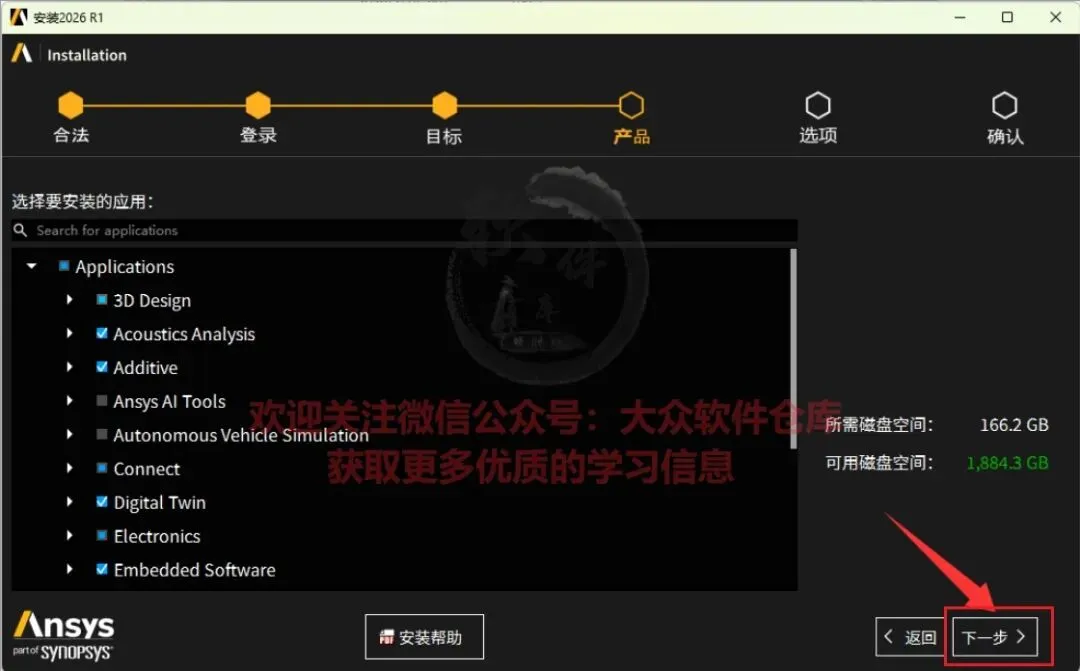Uncheck the Embedded Software checkbox
Image resolution: width=1080 pixels, height=671 pixels.
[102, 570]
